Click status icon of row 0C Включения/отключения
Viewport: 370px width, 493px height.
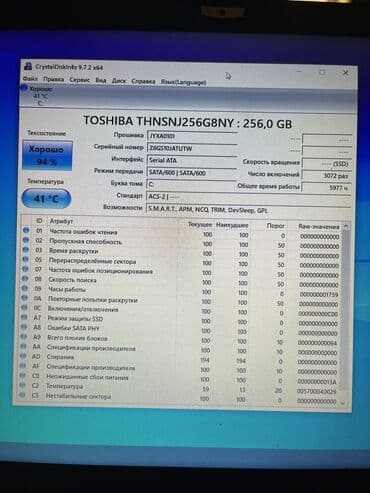pyautogui.click(x=24, y=308)
